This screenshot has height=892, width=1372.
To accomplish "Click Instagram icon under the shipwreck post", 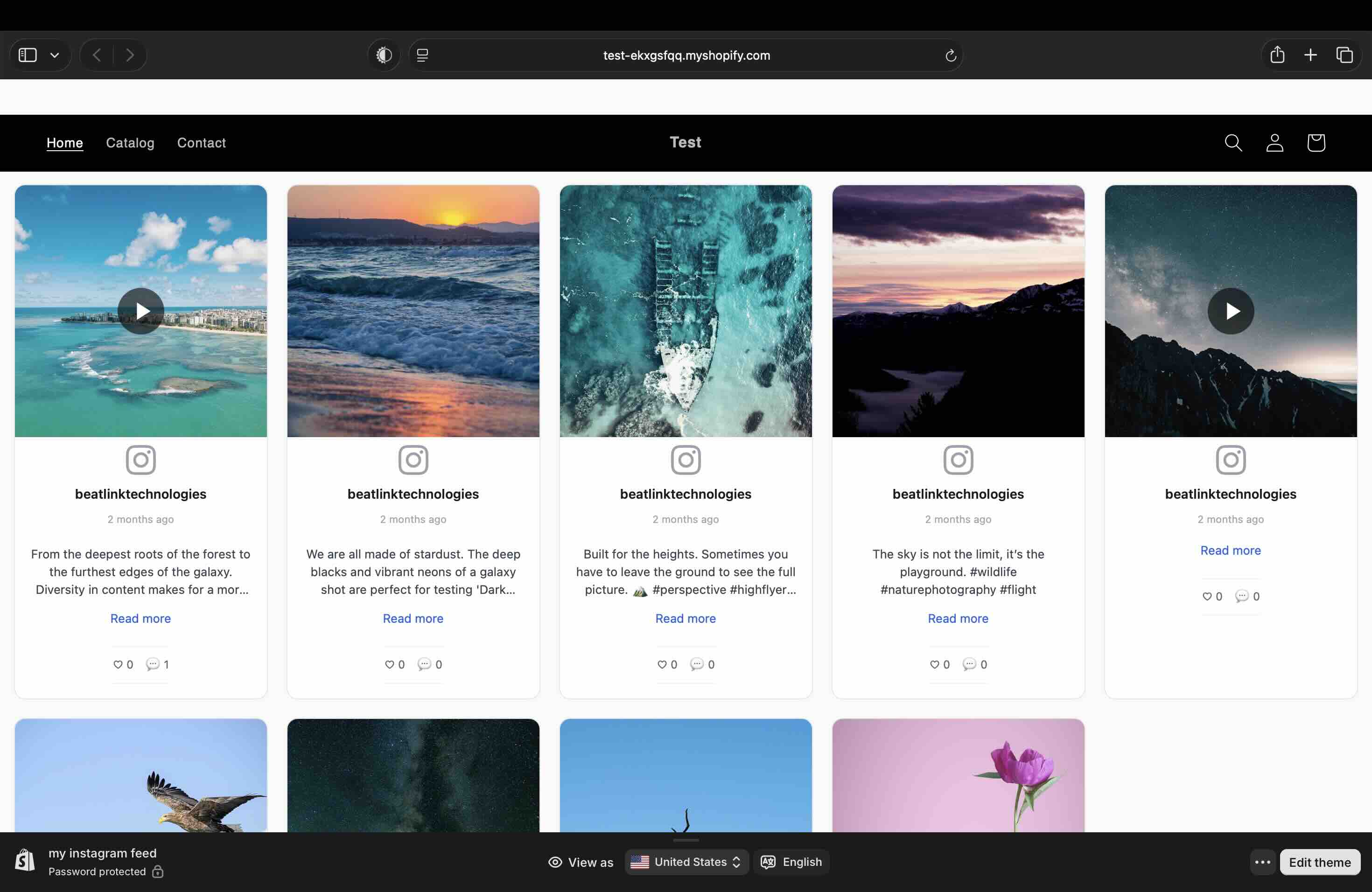I will point(686,460).
